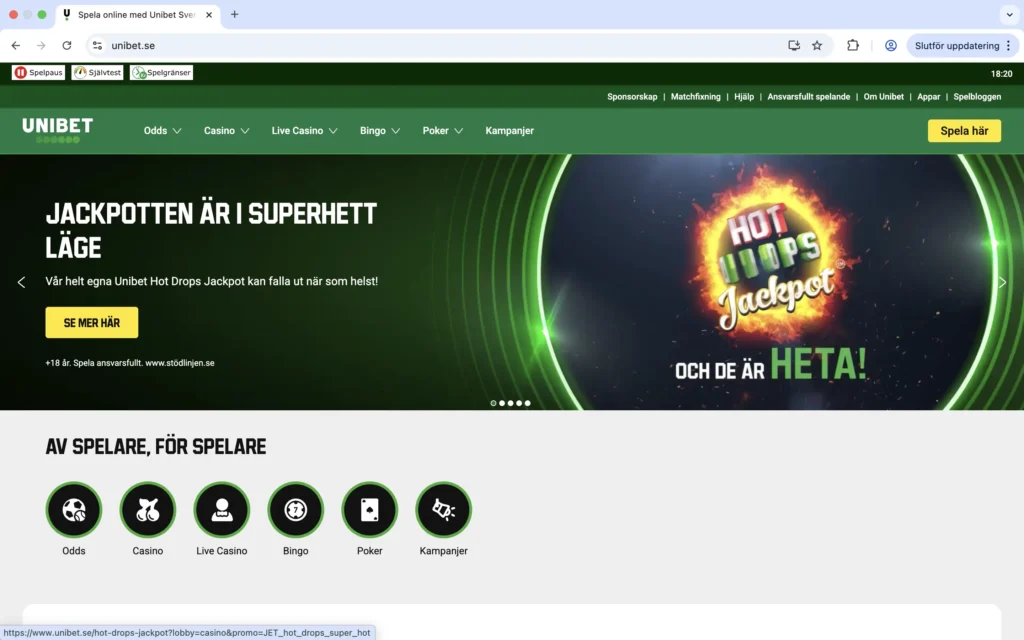Open Självtest from the gauge badge

[97, 71]
